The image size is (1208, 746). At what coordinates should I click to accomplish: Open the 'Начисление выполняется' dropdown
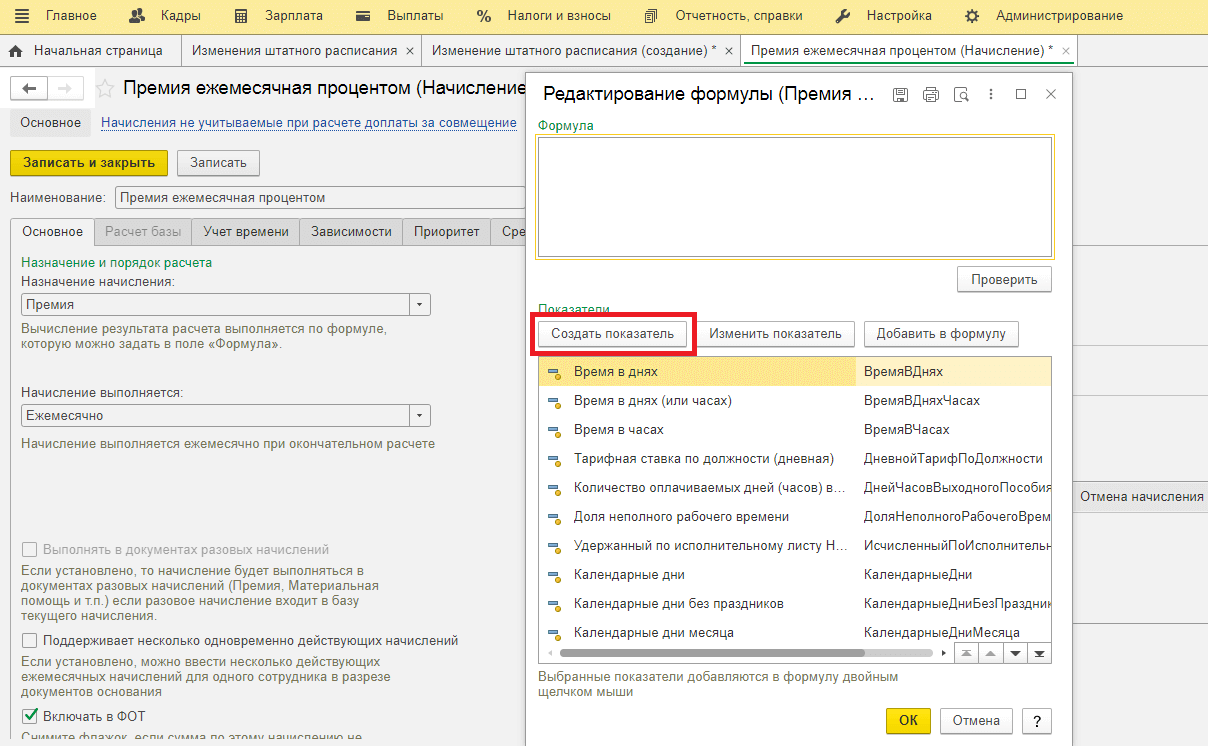tap(420, 416)
